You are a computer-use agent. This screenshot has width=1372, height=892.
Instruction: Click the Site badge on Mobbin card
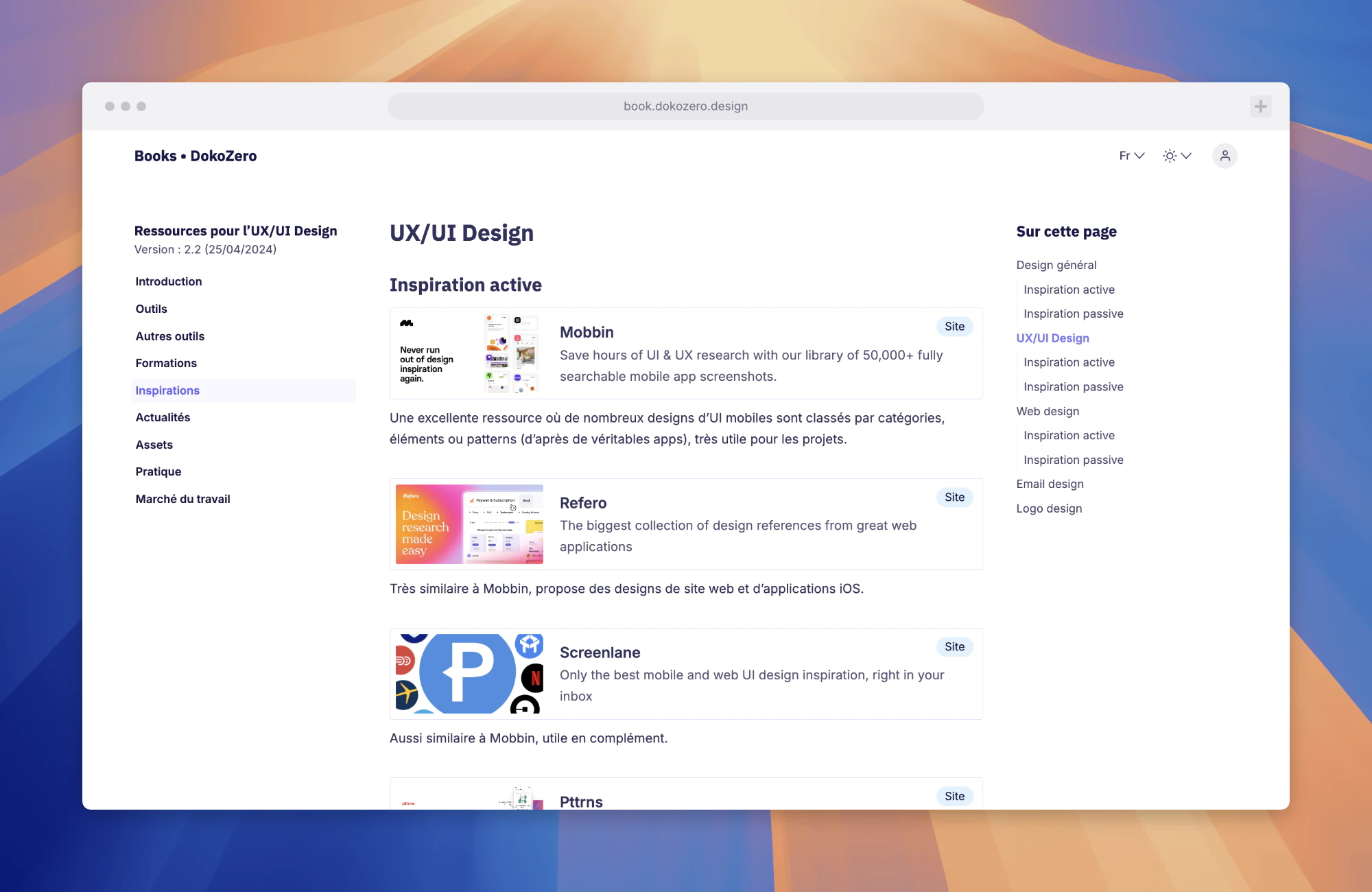point(954,327)
